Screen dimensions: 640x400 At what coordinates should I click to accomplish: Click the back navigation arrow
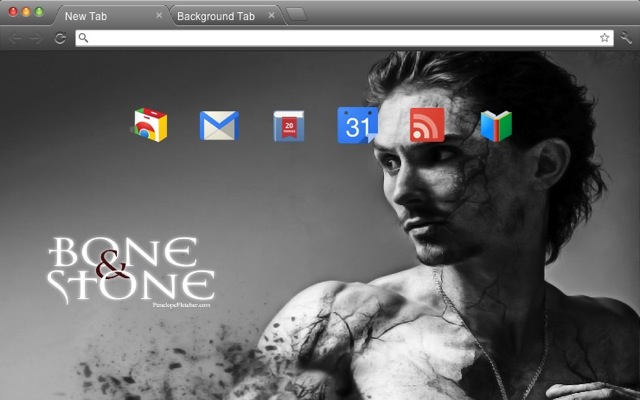[x=15, y=38]
